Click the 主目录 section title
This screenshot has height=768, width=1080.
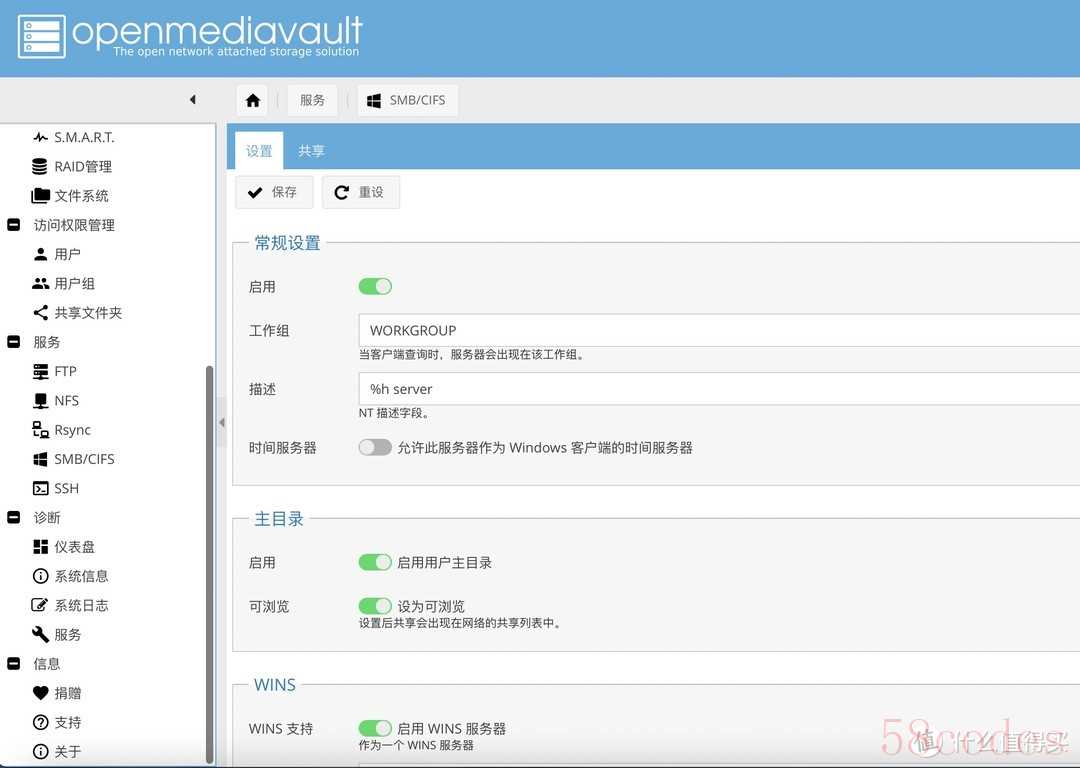[x=279, y=519]
